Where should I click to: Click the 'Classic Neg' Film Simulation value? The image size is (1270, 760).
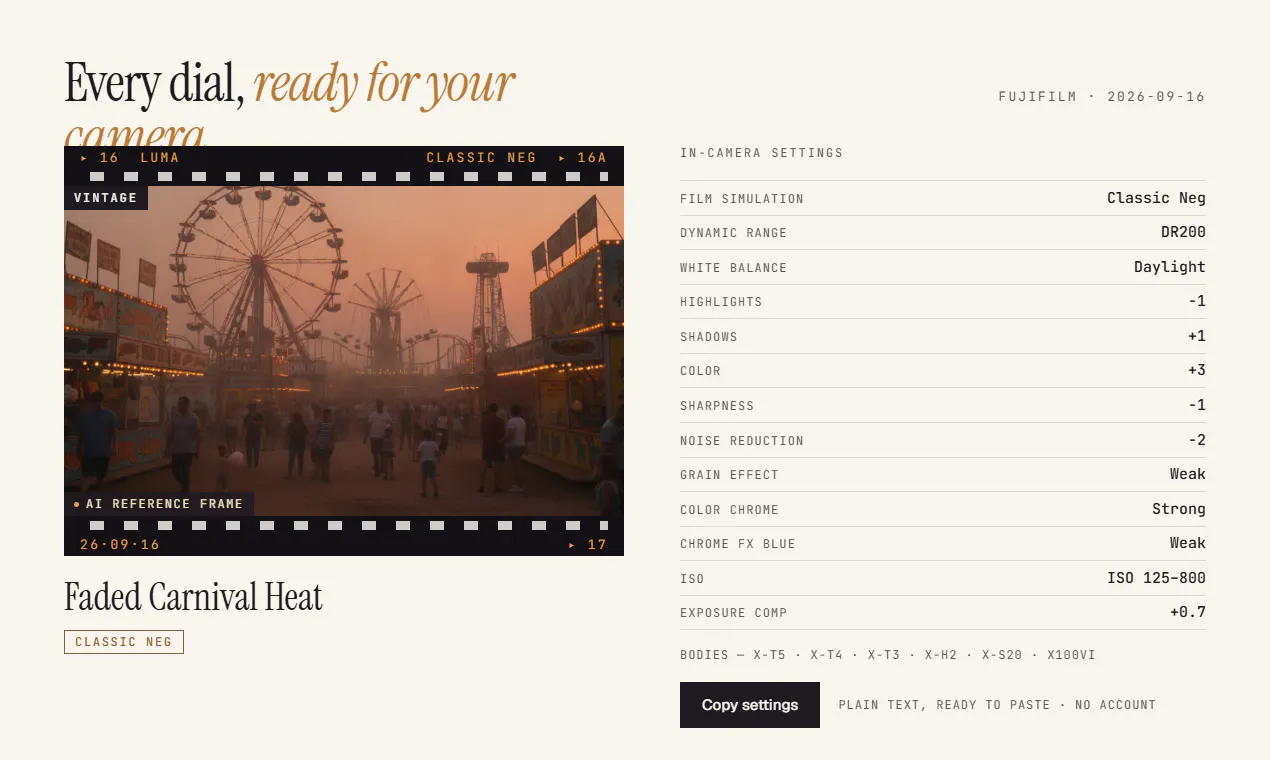click(x=1156, y=198)
